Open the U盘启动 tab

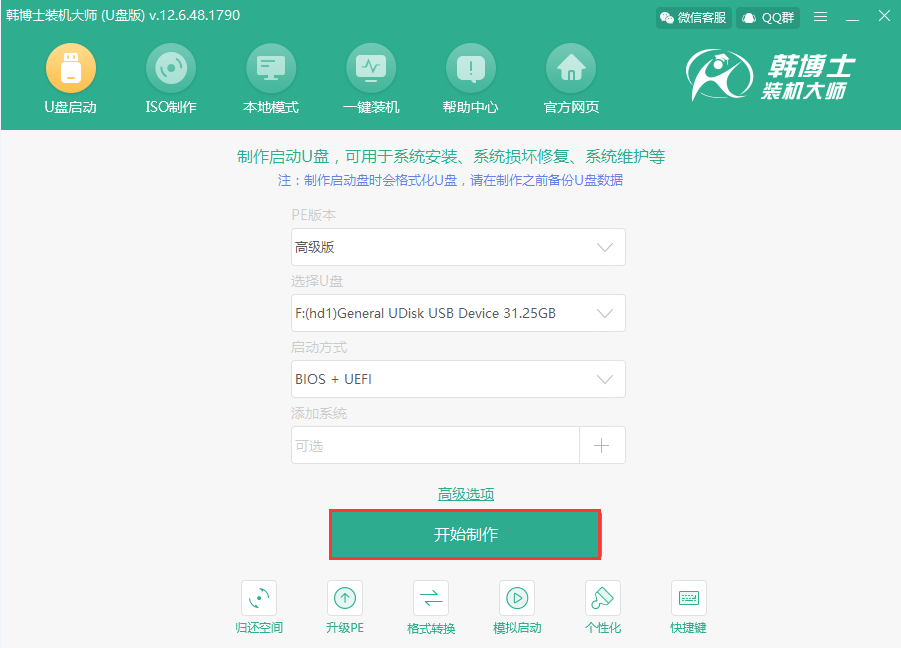coord(71,69)
